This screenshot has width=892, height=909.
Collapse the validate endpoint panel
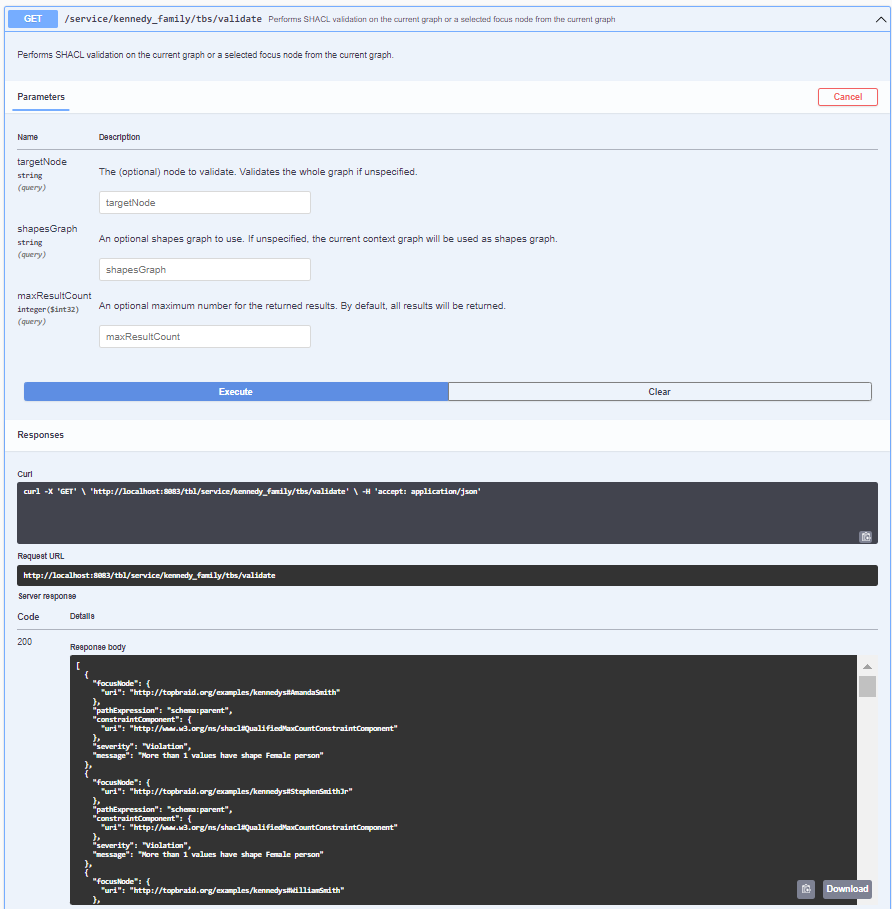tap(878, 18)
